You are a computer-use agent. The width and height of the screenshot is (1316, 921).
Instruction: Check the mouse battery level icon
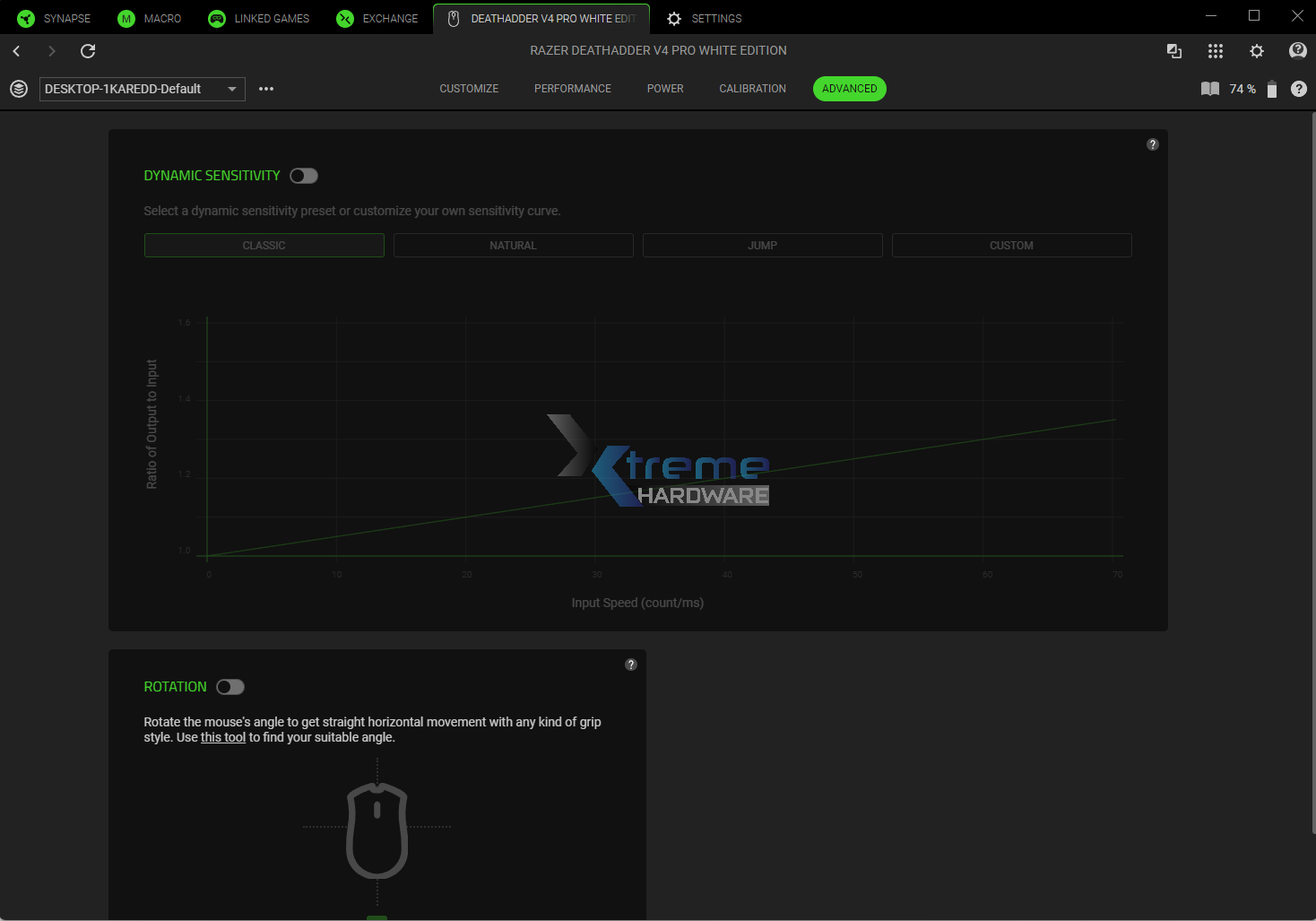click(x=1271, y=89)
